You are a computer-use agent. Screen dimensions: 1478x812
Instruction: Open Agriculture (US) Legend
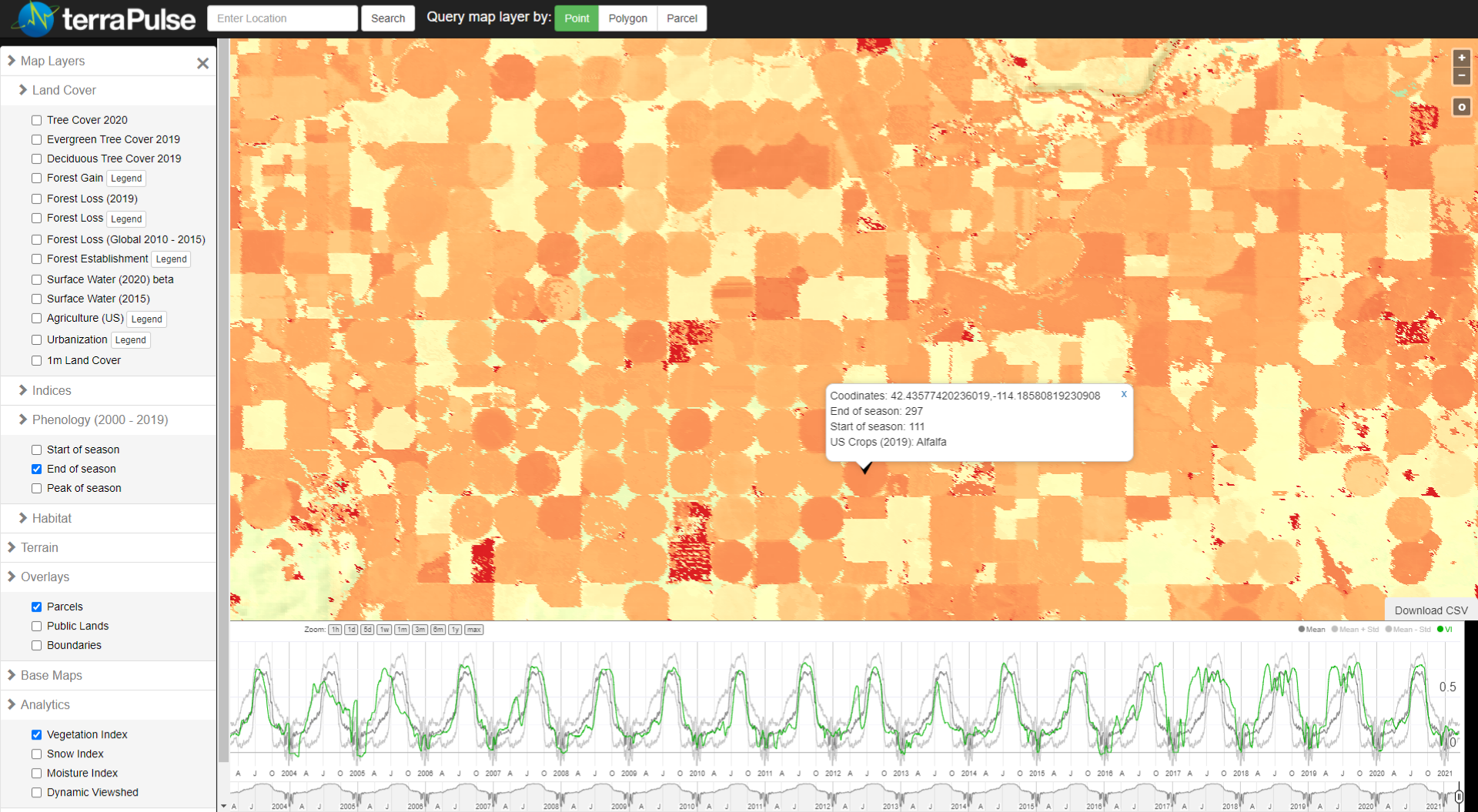(x=146, y=319)
